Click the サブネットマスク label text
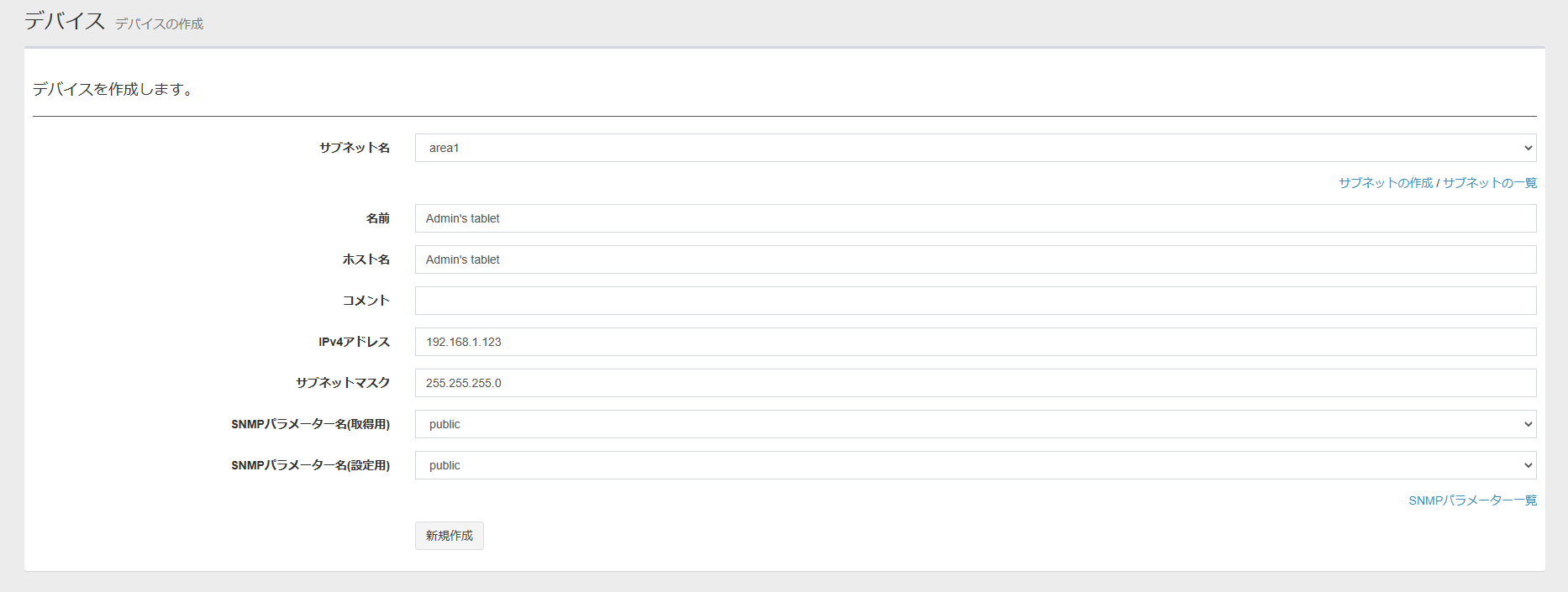1568x592 pixels. (x=342, y=383)
